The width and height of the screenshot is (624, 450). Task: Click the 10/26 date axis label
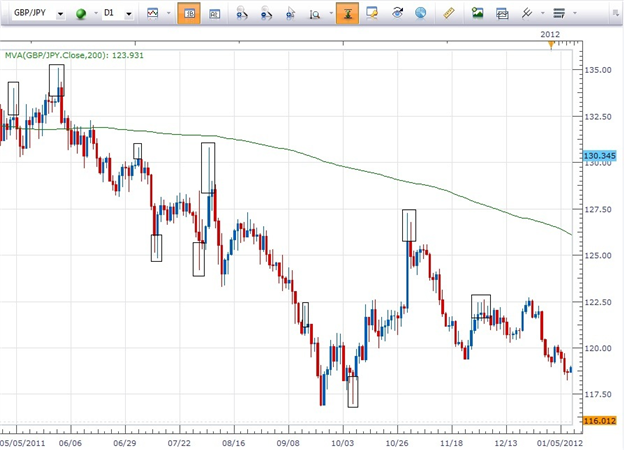coord(397,443)
